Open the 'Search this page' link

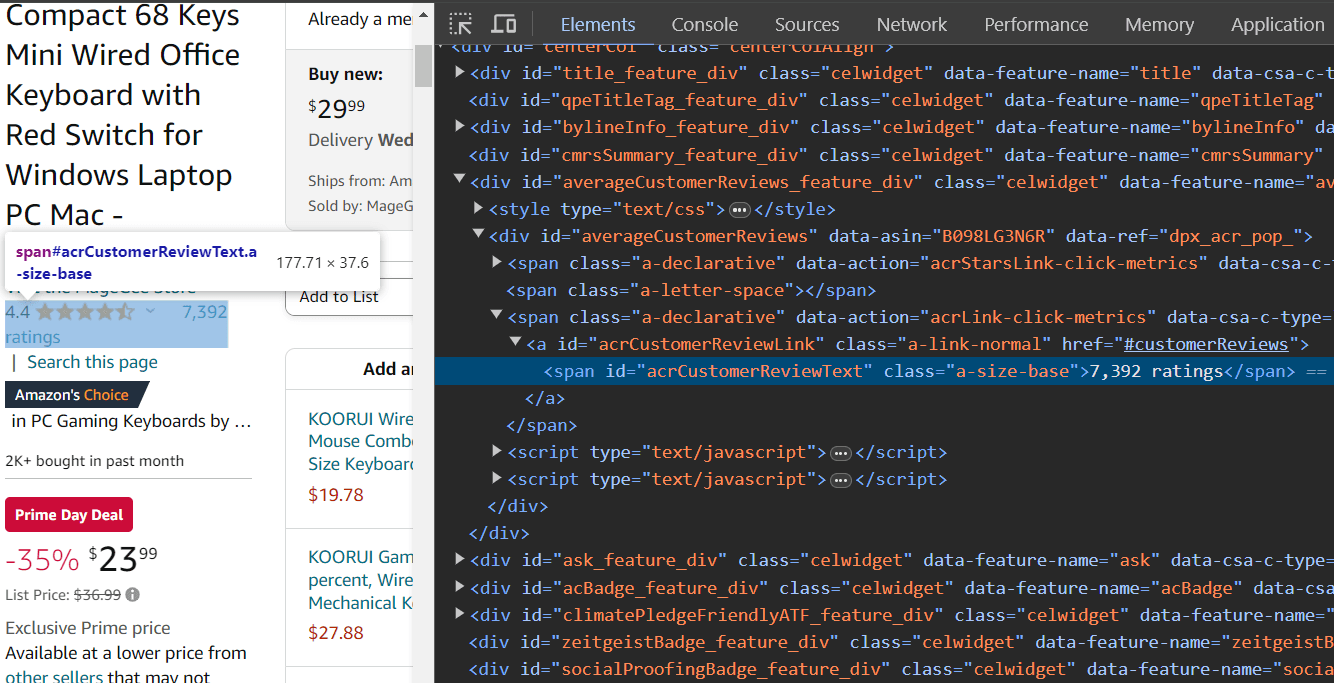coord(92,362)
